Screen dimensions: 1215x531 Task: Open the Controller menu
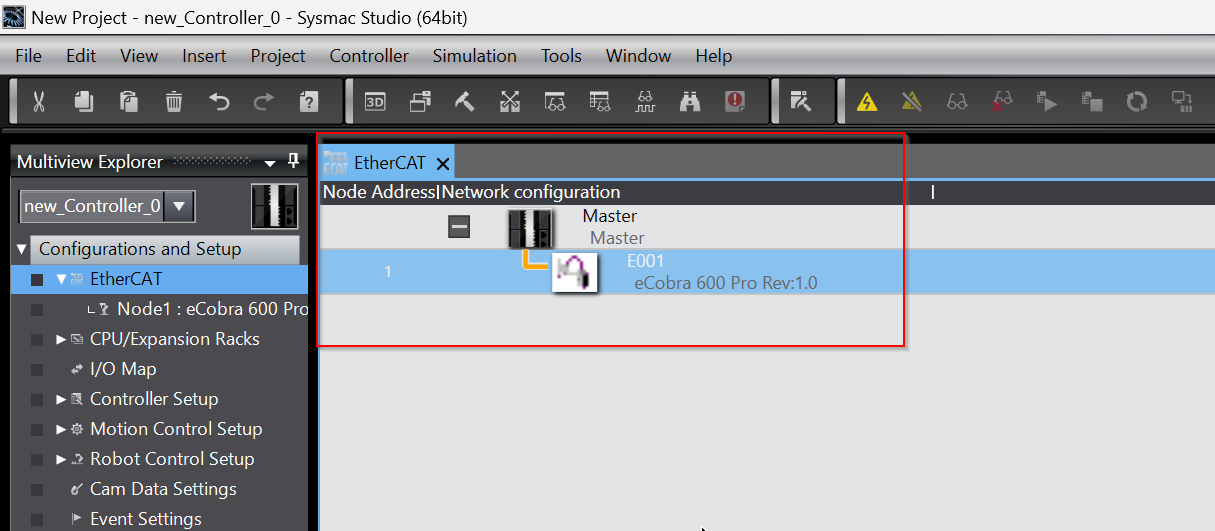[369, 56]
